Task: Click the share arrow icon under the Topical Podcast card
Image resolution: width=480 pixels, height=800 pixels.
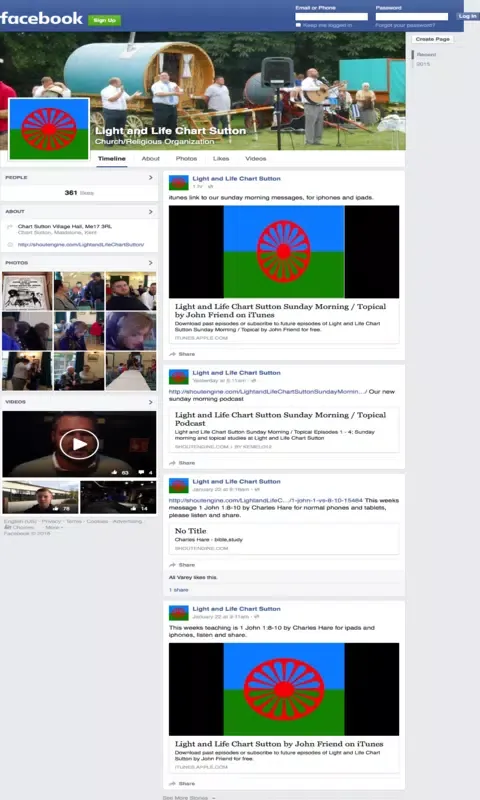Action: point(172,463)
